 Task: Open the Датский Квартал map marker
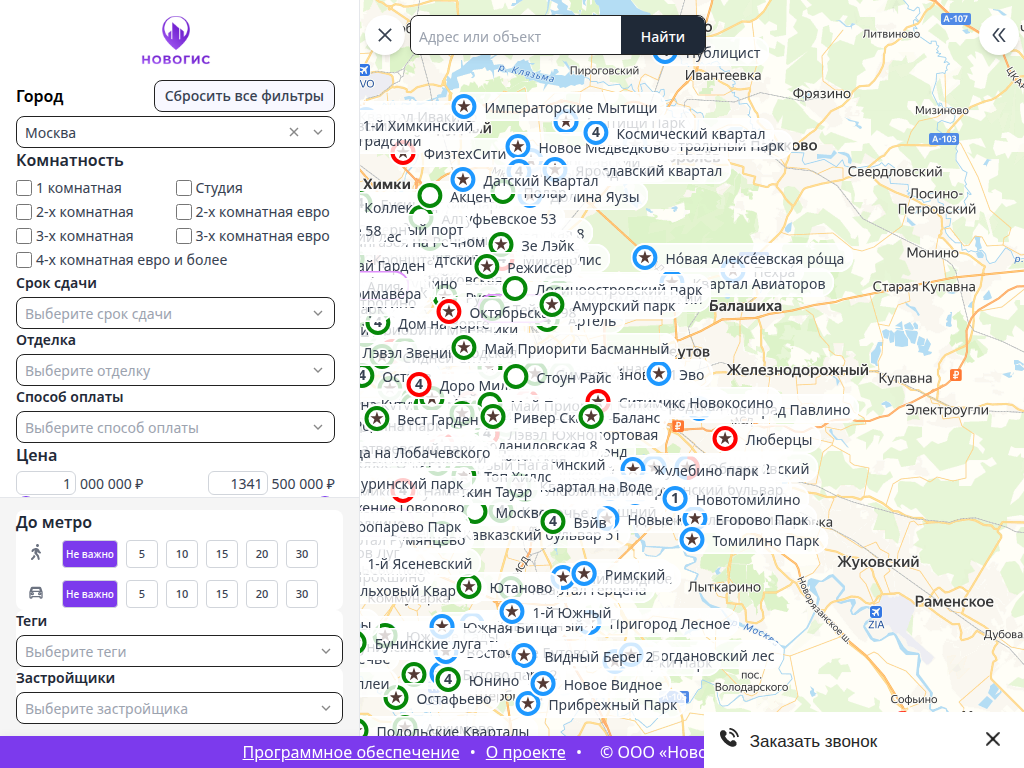(463, 179)
